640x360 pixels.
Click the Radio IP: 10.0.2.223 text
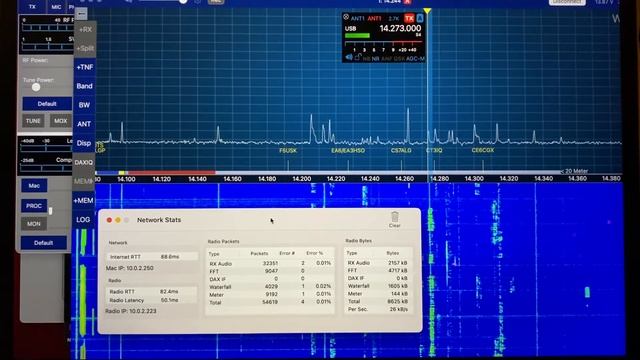point(131,311)
